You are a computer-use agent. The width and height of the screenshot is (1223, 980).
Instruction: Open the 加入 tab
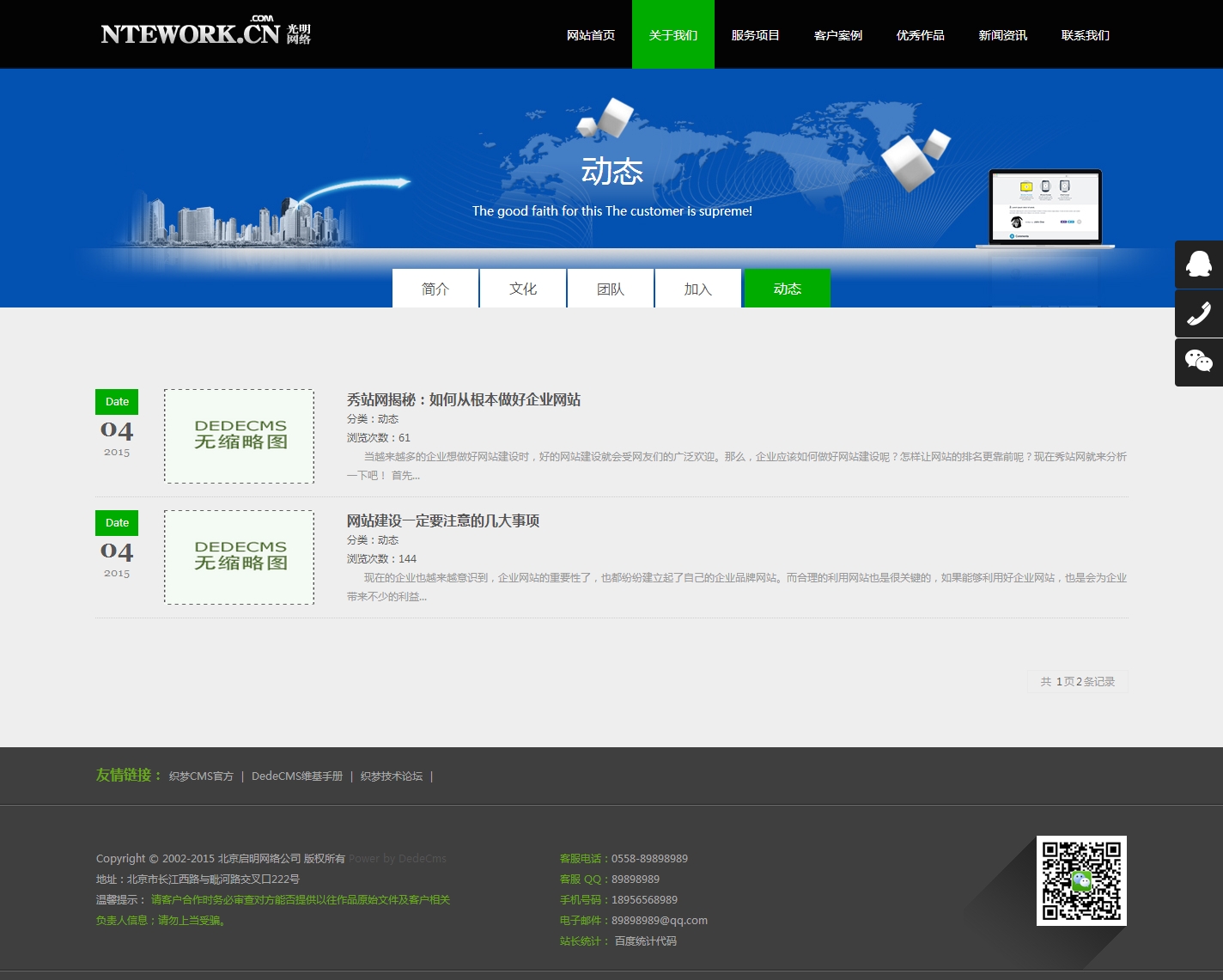(698, 289)
